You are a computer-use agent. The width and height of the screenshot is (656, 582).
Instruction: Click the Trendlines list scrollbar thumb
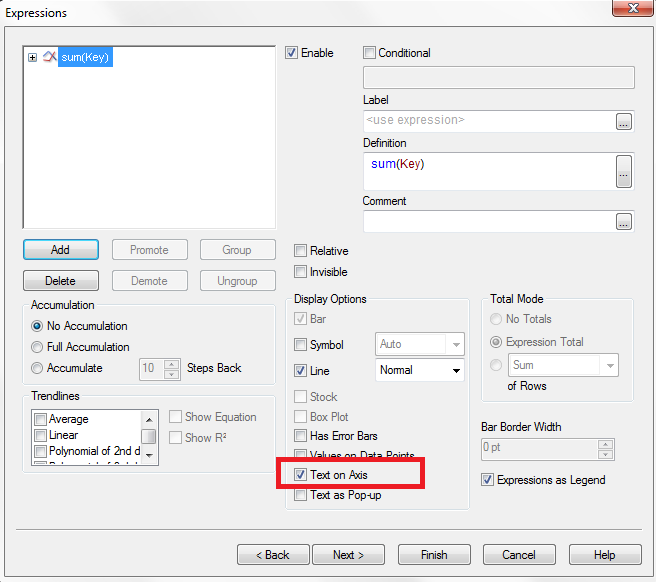pyautogui.click(x=149, y=436)
